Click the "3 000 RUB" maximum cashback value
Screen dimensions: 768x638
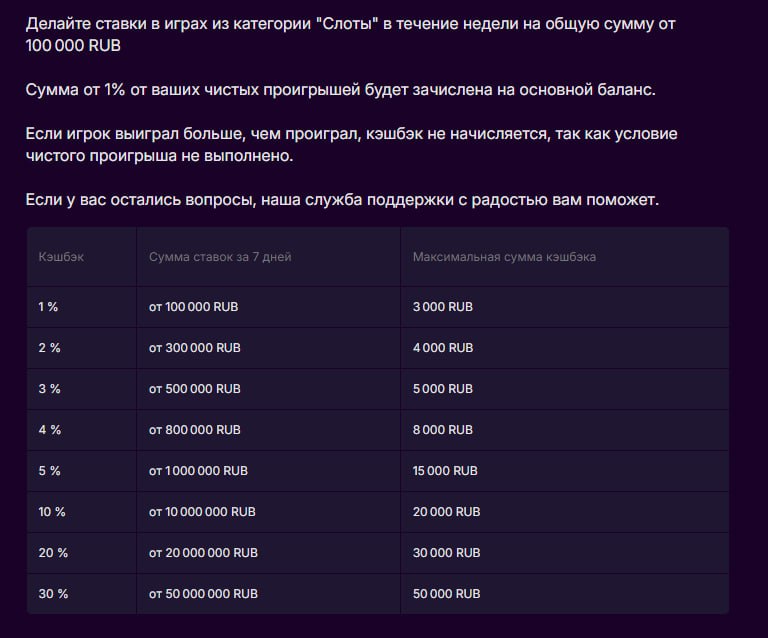click(442, 307)
